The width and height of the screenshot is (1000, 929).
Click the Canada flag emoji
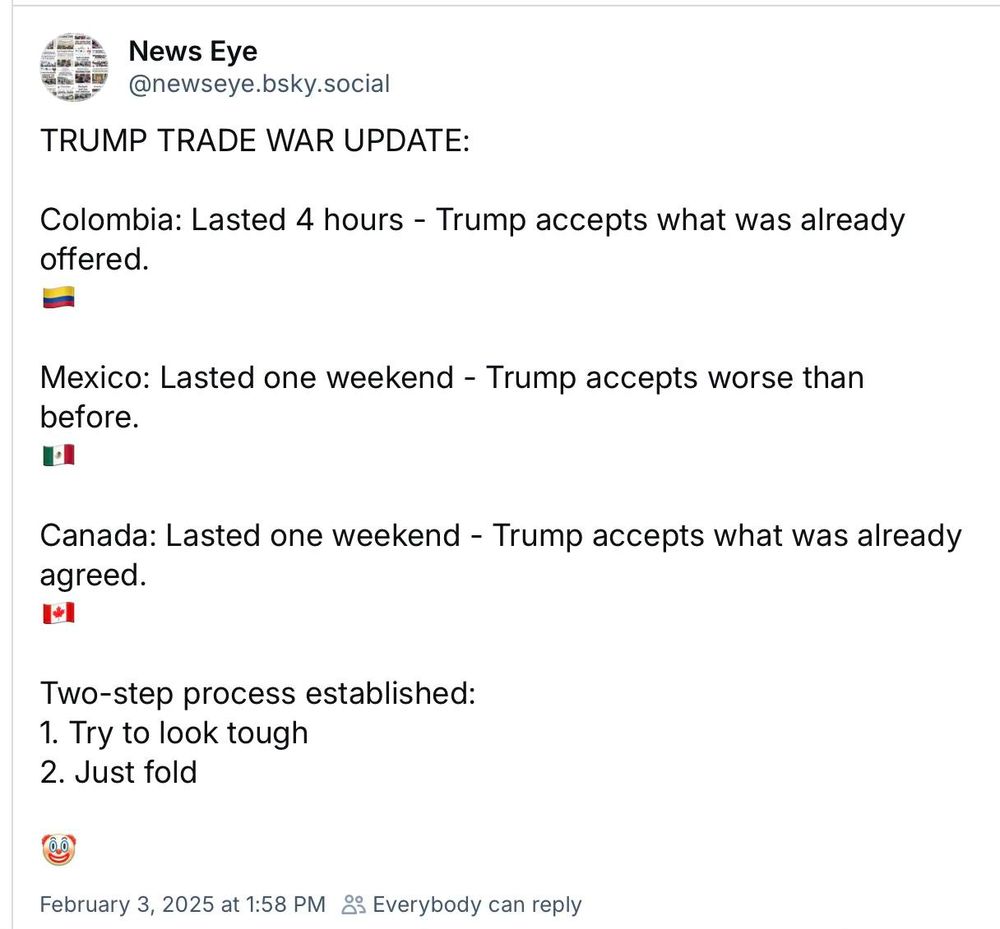coord(58,614)
